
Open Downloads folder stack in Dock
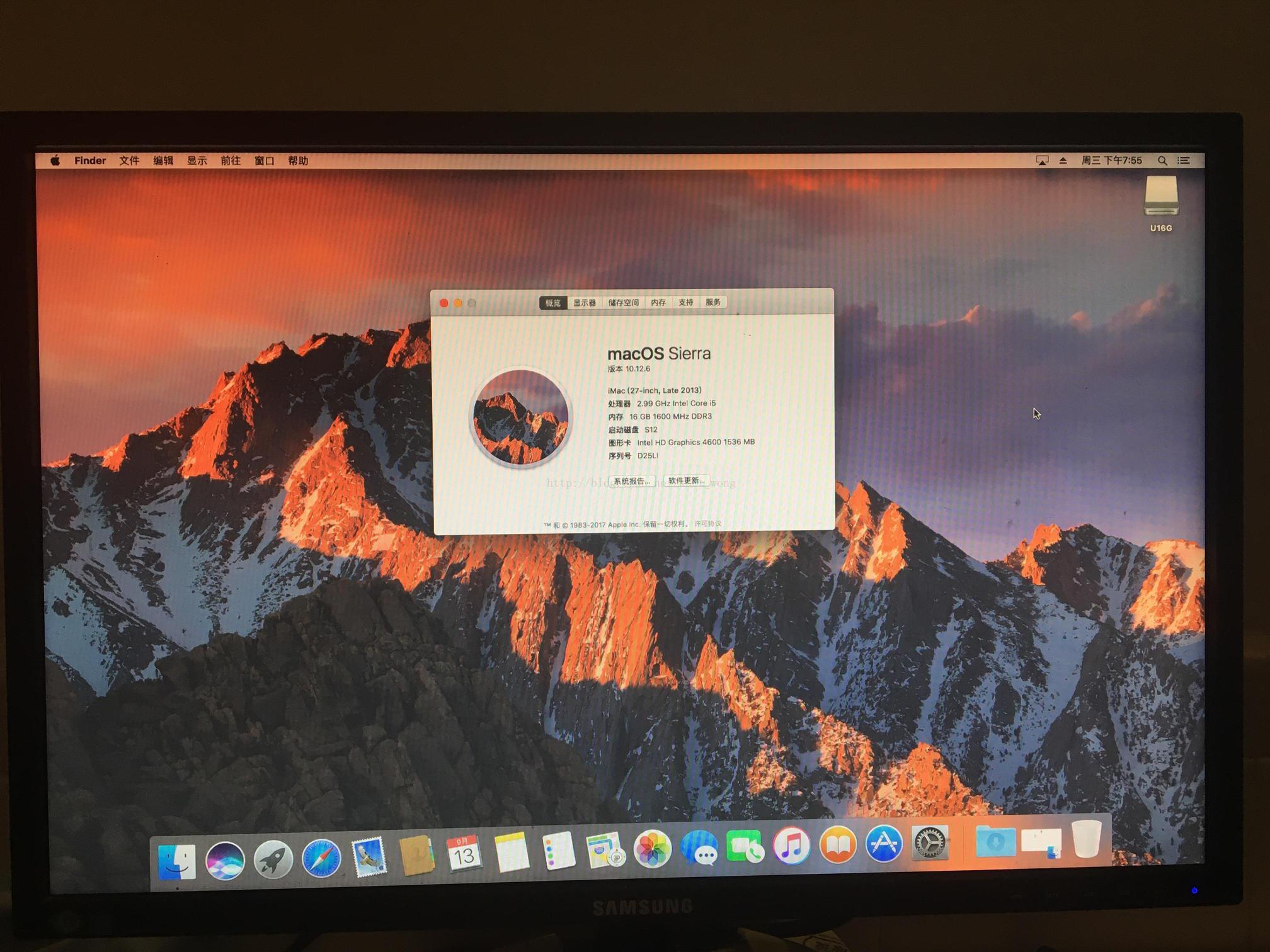[995, 841]
